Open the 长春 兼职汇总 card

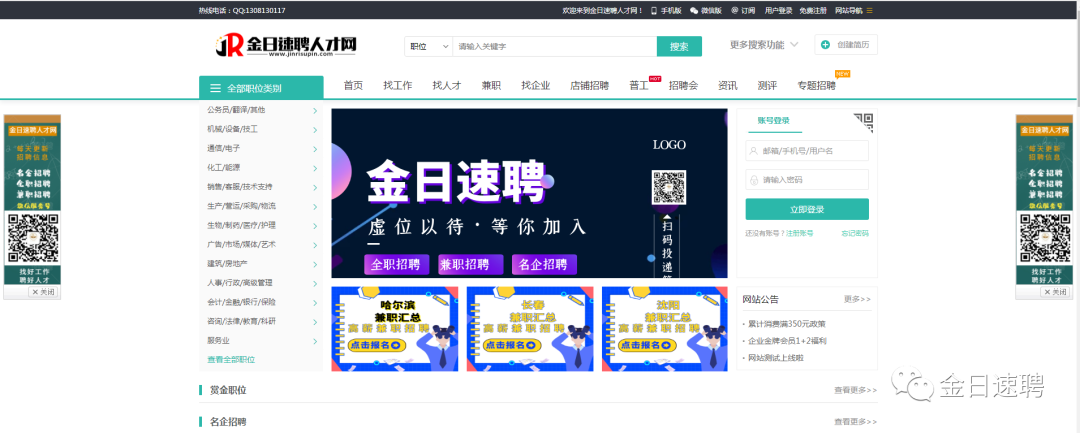[530, 328]
